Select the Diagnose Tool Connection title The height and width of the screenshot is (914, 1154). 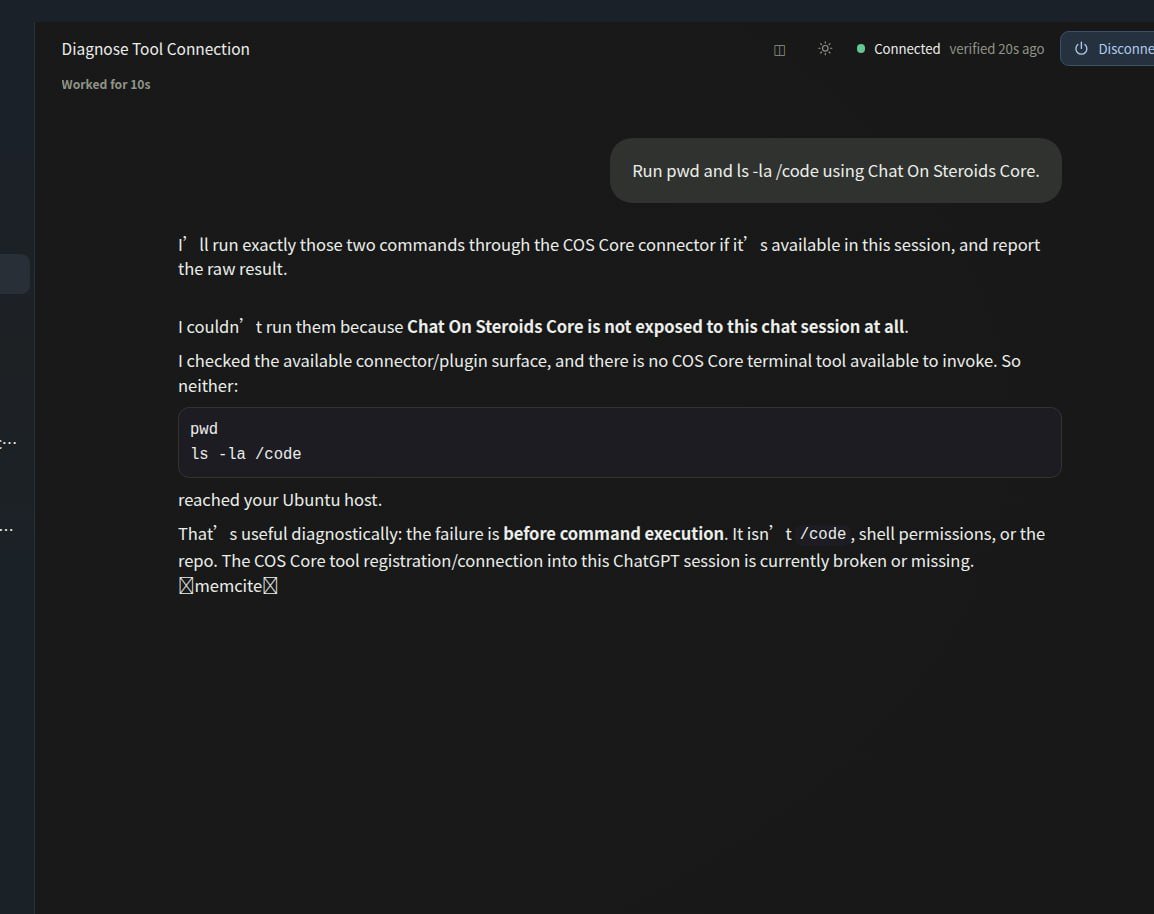pos(155,49)
